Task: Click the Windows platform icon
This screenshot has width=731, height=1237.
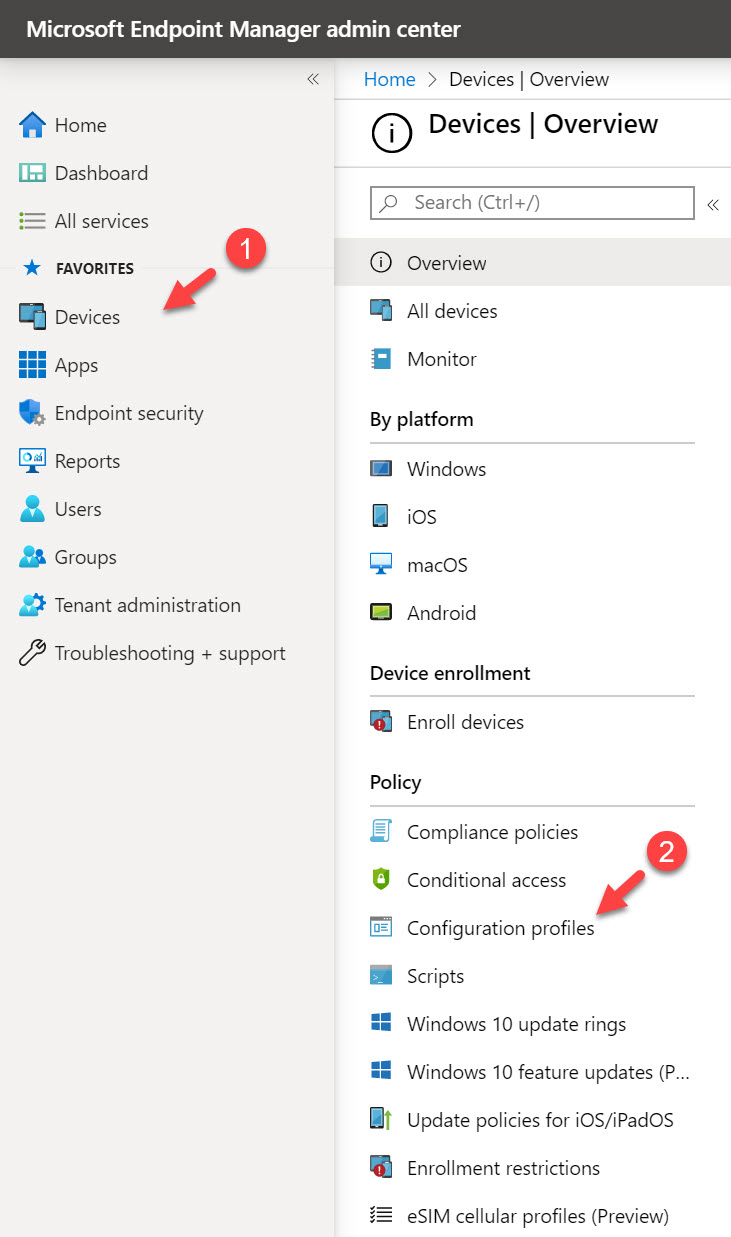Action: pyautogui.click(x=381, y=469)
